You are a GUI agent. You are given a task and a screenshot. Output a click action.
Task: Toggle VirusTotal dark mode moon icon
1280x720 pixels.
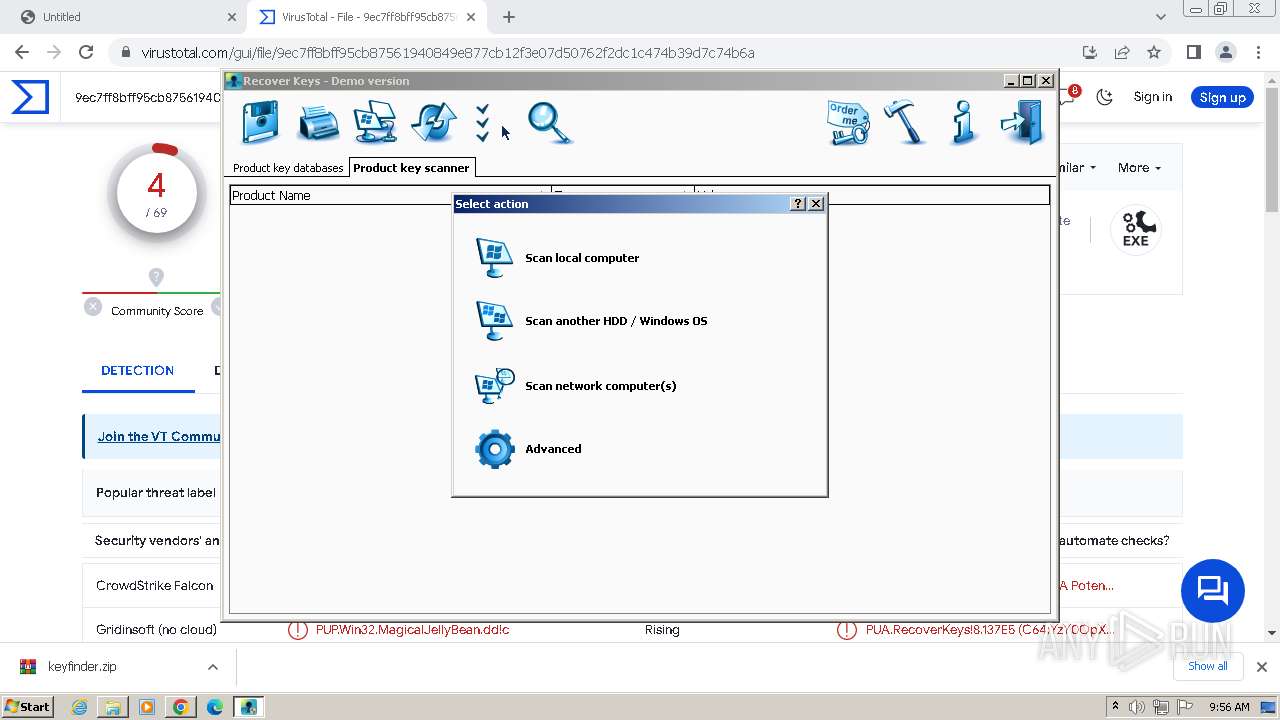click(x=1105, y=97)
